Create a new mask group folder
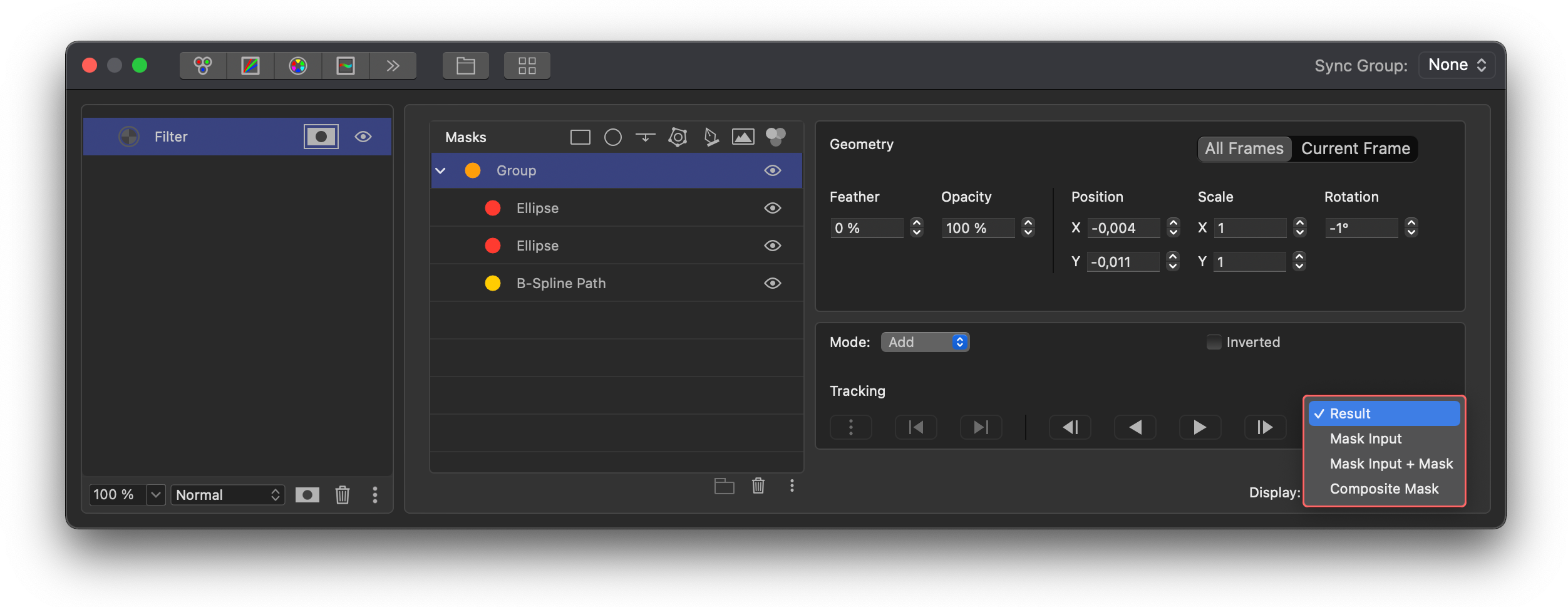This screenshot has width=1568, height=607. click(x=724, y=486)
